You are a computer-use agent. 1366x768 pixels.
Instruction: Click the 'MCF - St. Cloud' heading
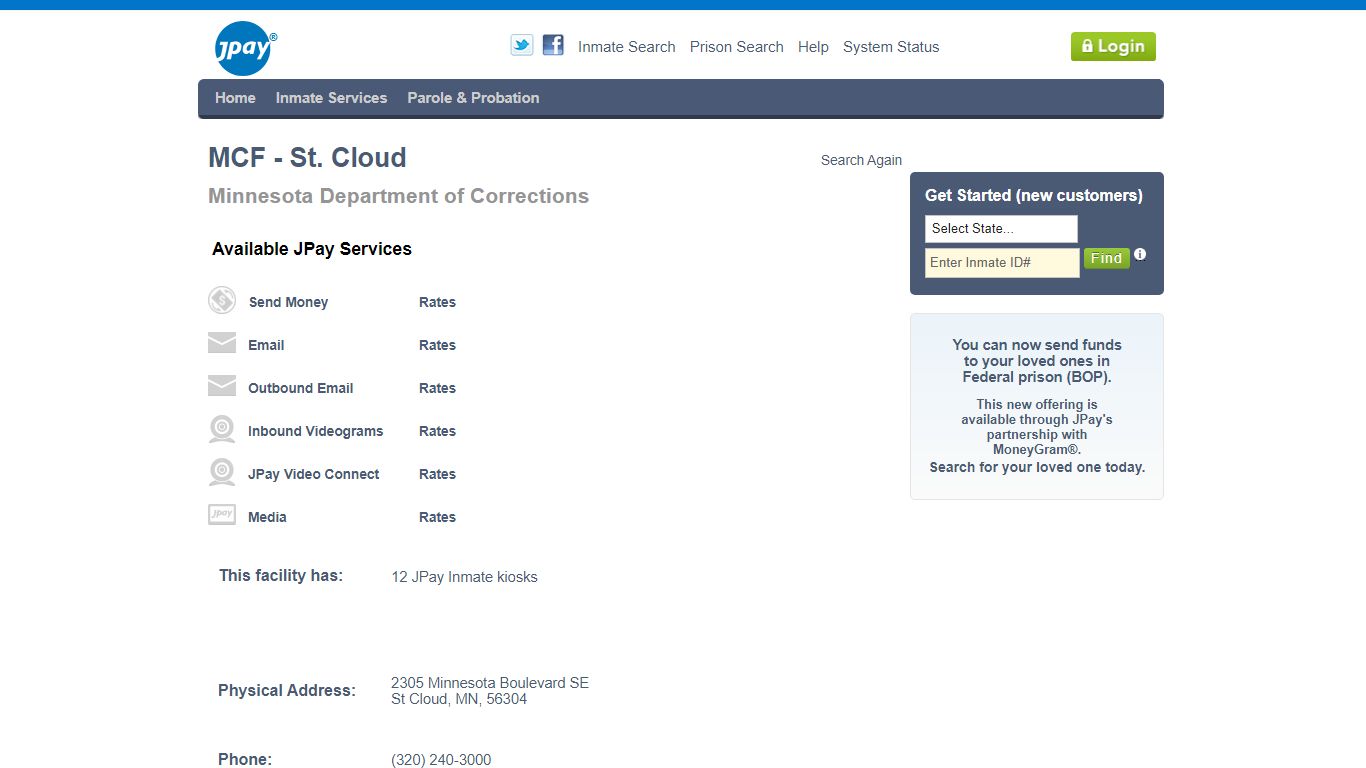(x=307, y=158)
